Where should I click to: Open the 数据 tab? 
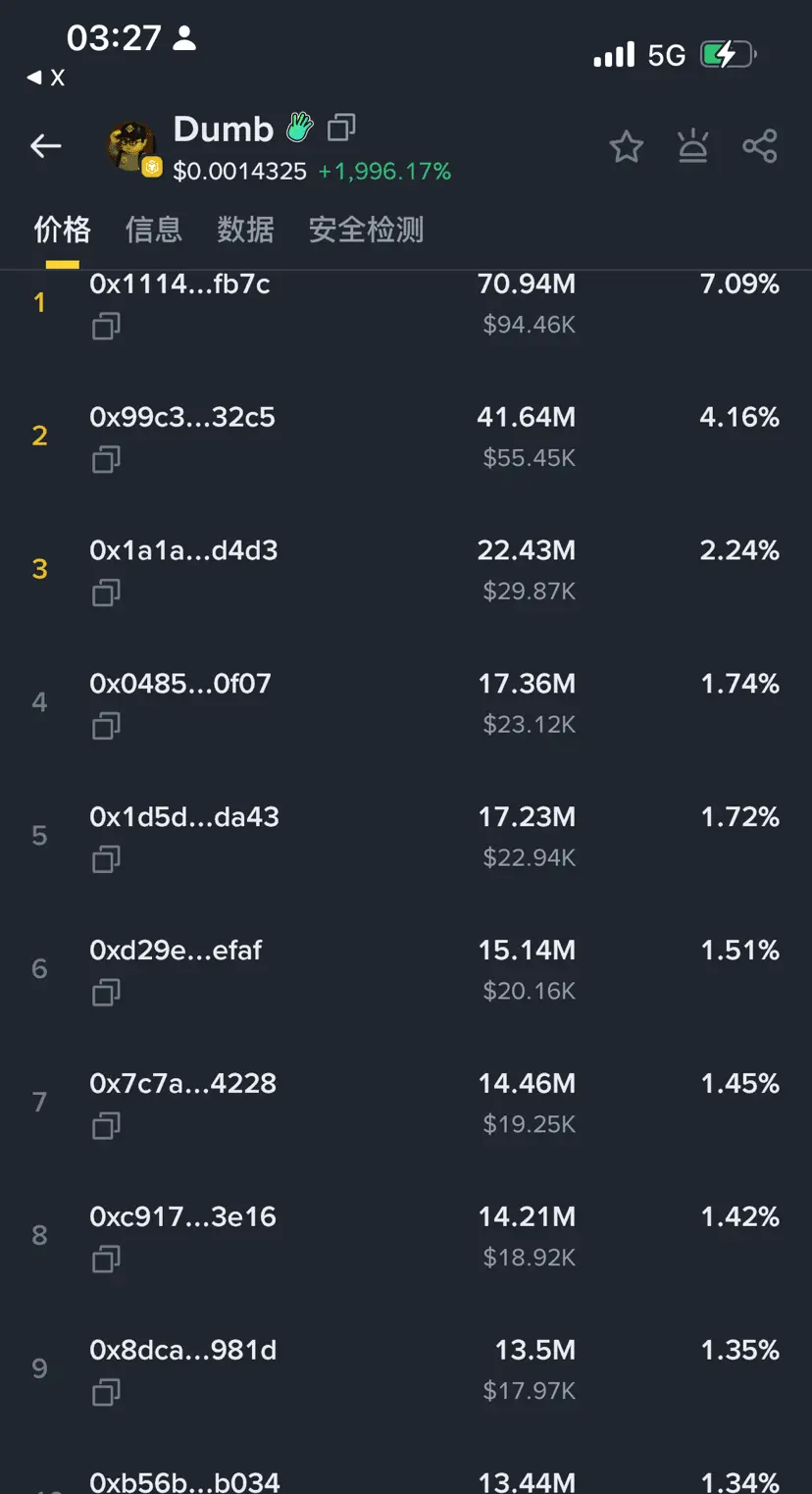(x=245, y=230)
